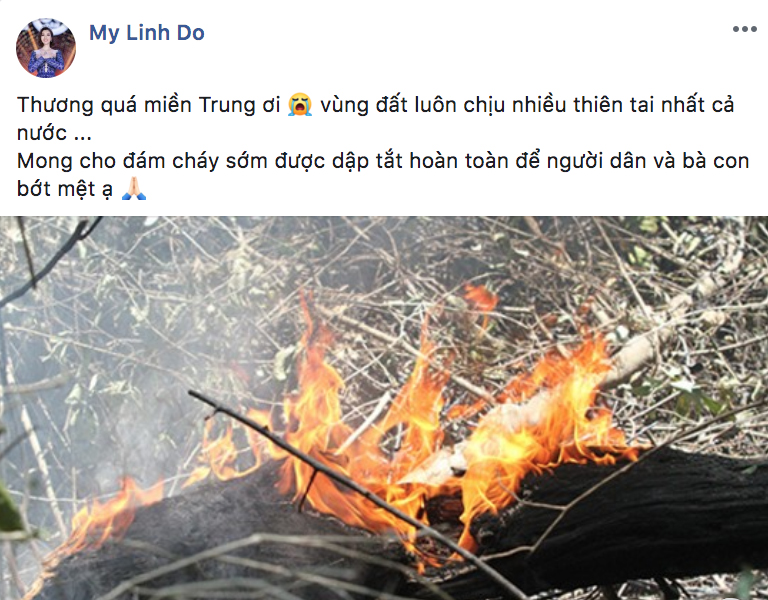Click the phrase 'thiên tai nhất cả'
This screenshot has width=768, height=600.
(654, 105)
